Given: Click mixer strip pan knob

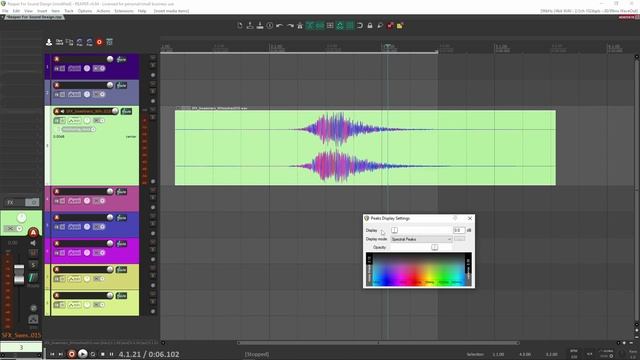Looking at the screenshot, I should (22, 218).
